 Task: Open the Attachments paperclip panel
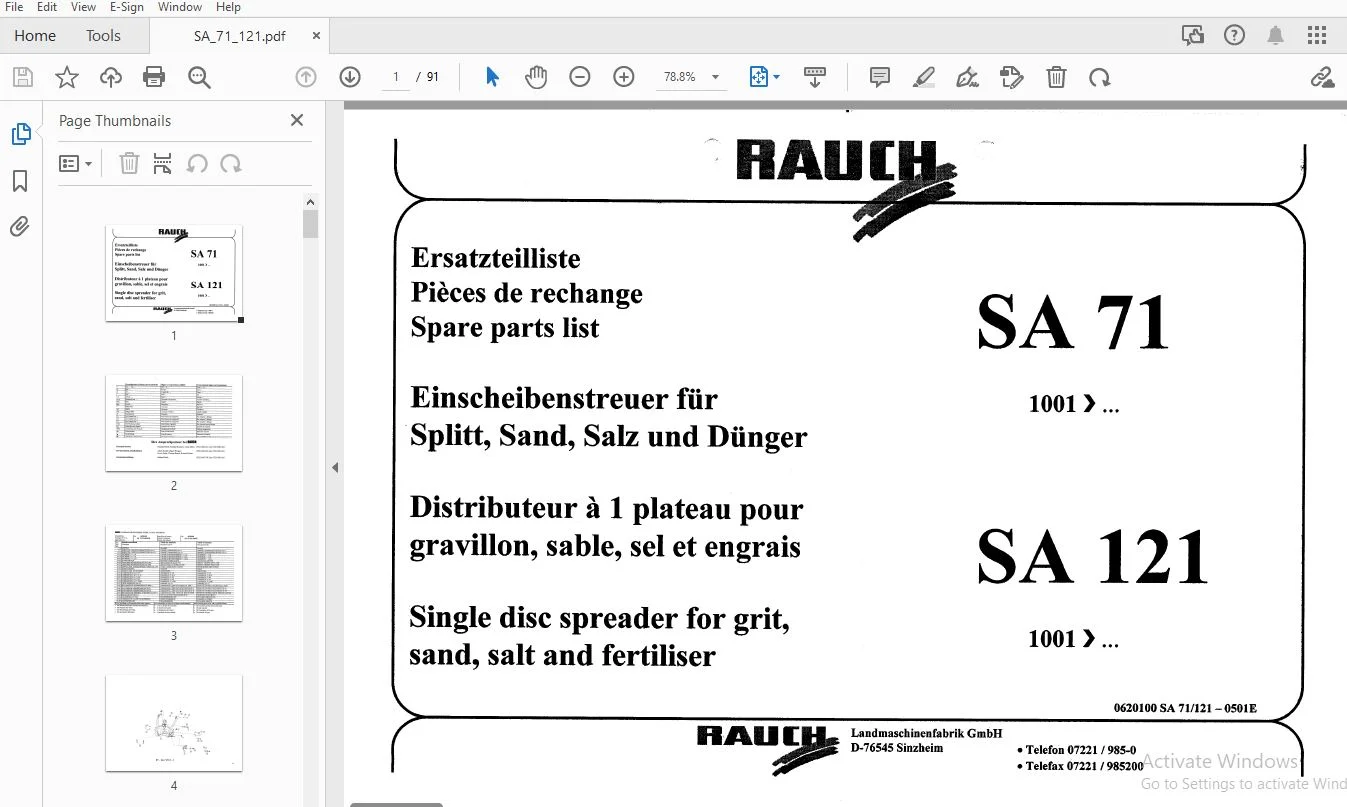click(20, 227)
